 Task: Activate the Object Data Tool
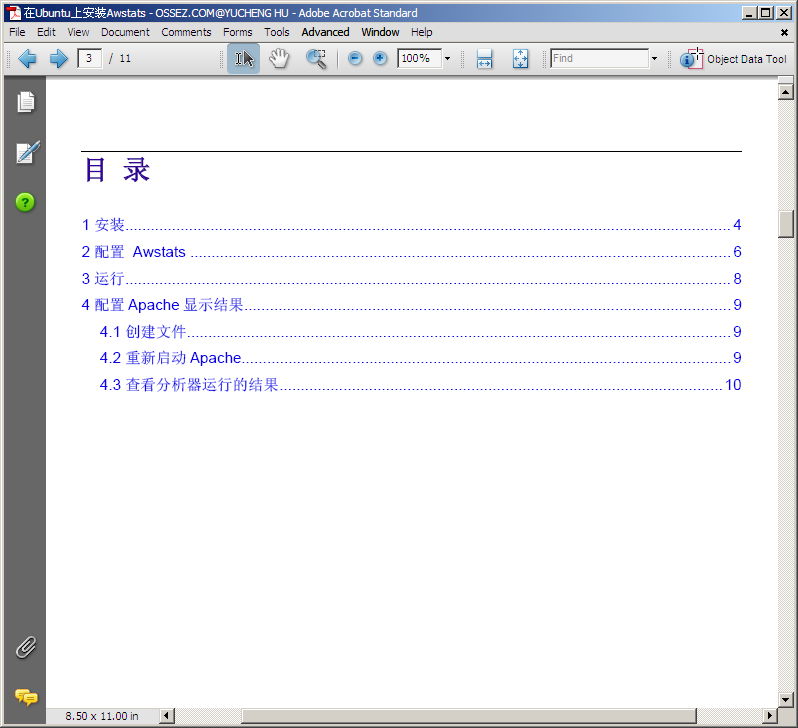pyautogui.click(x=733, y=59)
